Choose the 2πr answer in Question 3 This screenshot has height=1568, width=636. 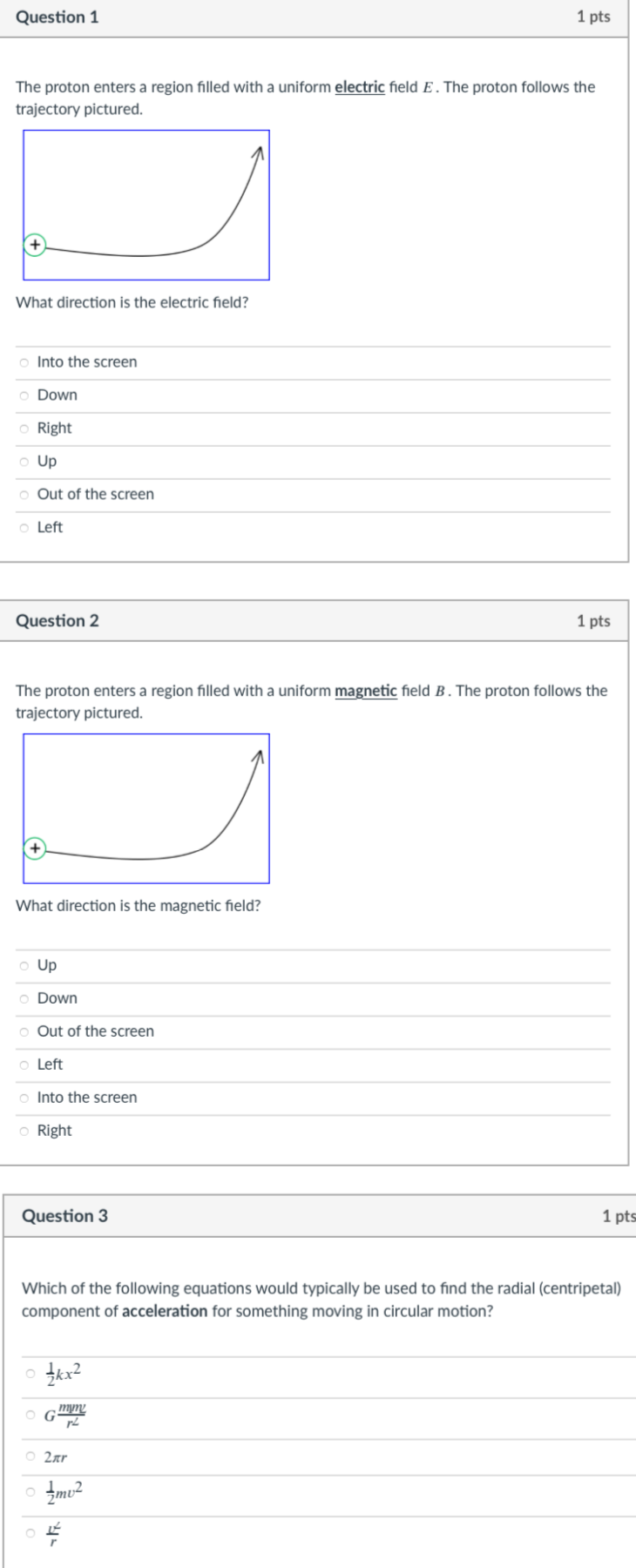(x=30, y=1456)
